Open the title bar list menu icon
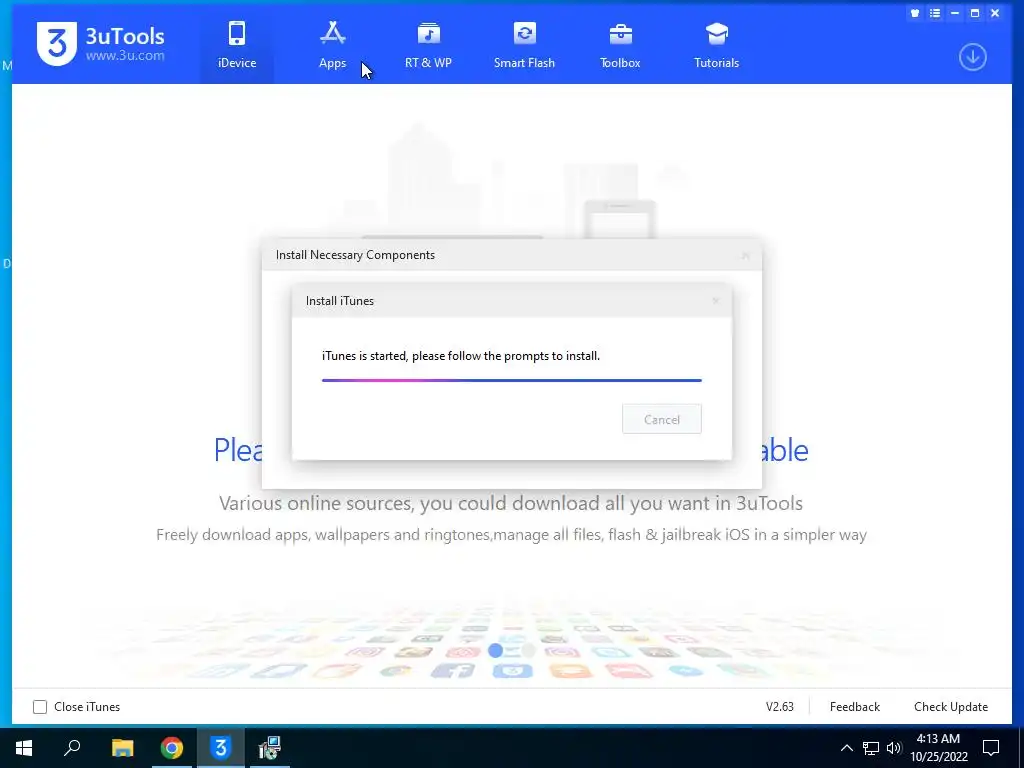 point(935,13)
